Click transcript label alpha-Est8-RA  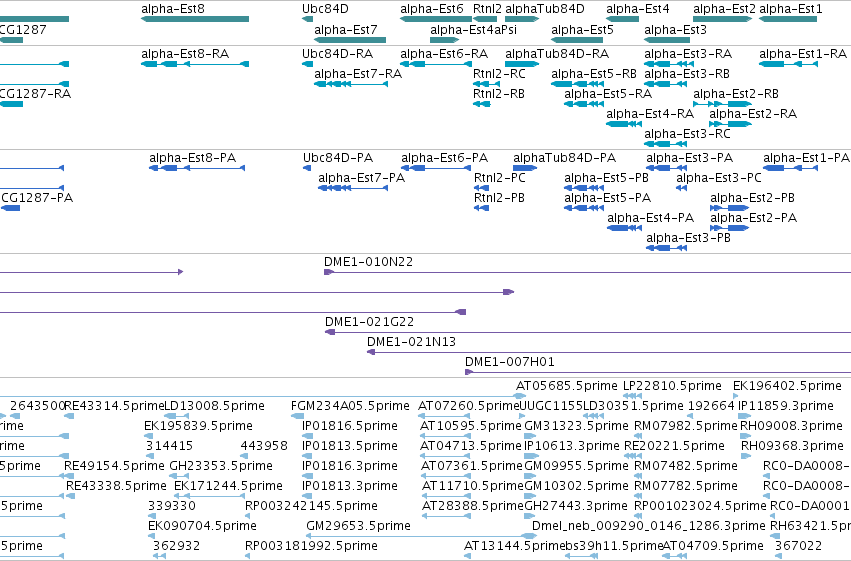185,54
